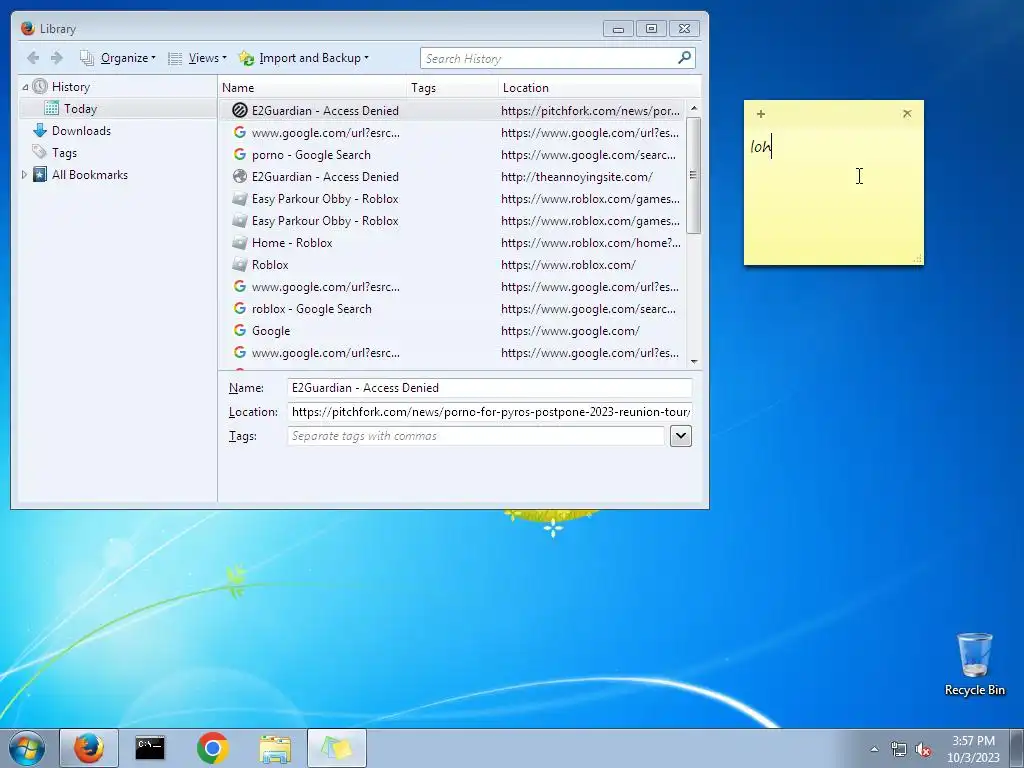Open the Views menu

point(197,58)
